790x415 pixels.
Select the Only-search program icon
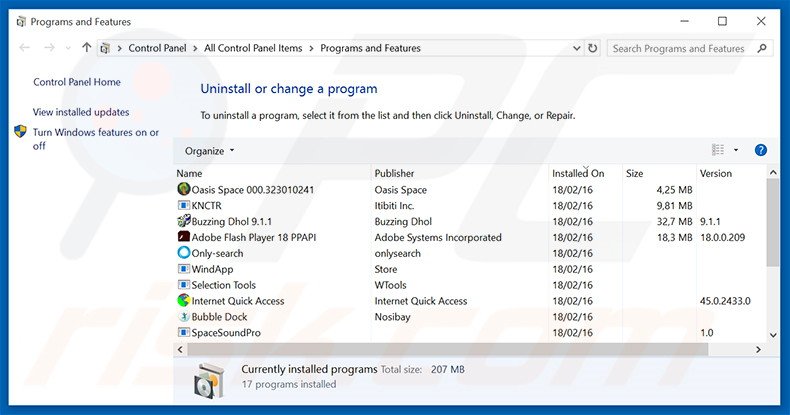[183, 253]
